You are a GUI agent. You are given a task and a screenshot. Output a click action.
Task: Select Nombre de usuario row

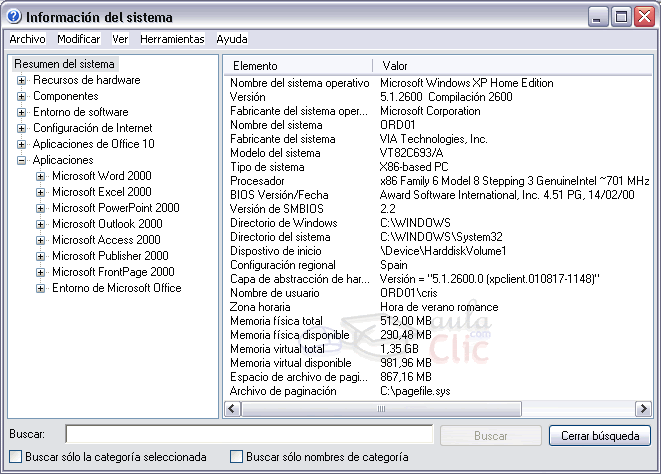tap(438, 293)
